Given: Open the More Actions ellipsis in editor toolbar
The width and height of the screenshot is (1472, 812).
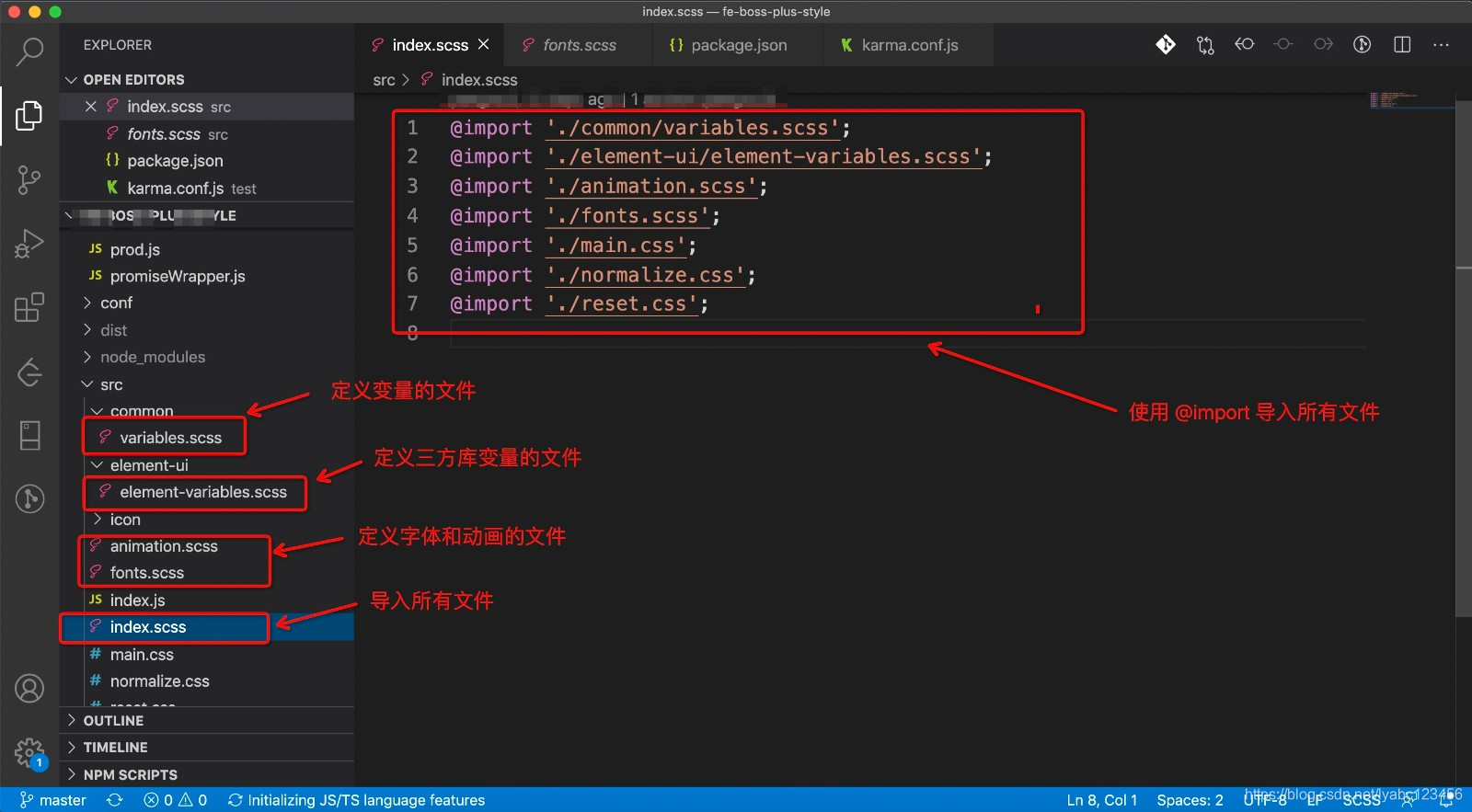Looking at the screenshot, I should tap(1442, 44).
